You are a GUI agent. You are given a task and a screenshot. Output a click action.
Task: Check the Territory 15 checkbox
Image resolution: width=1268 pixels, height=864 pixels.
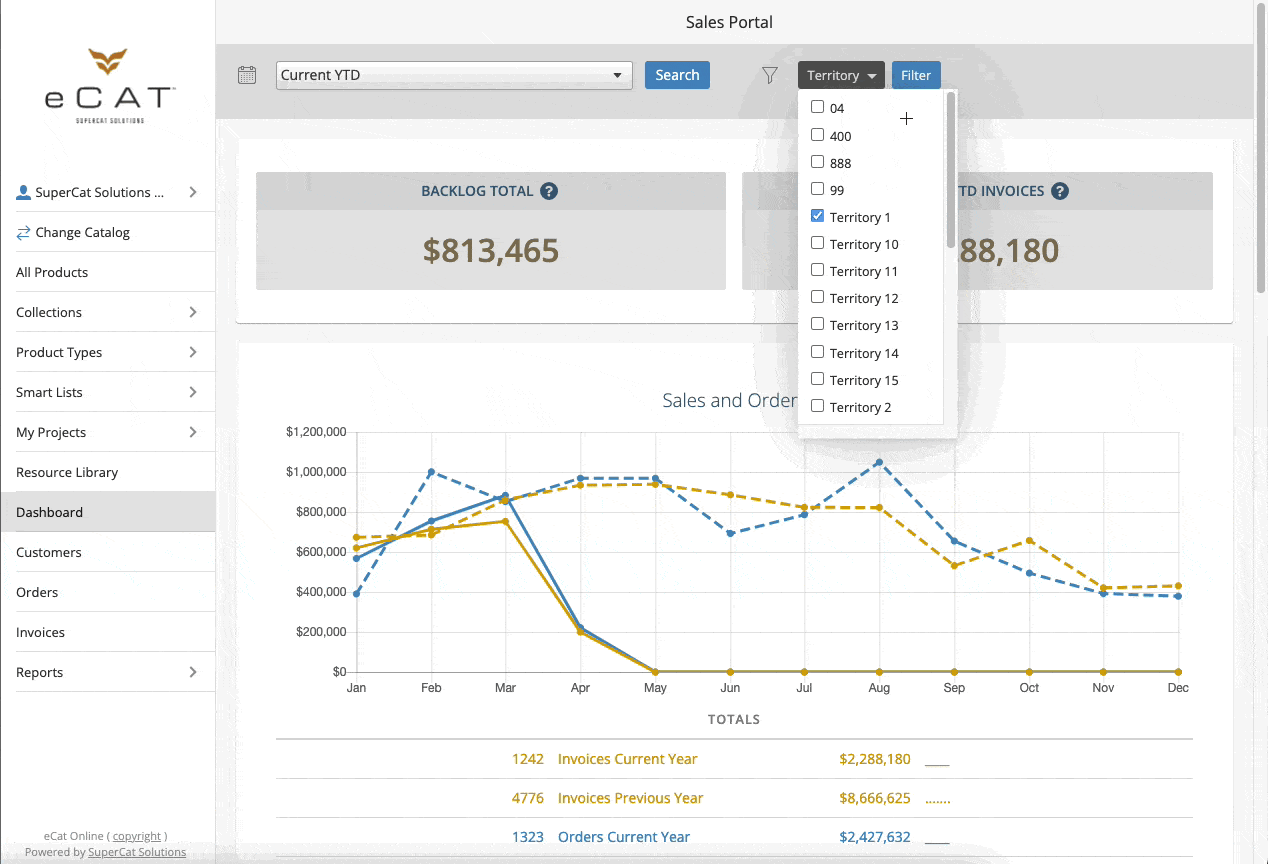817,379
